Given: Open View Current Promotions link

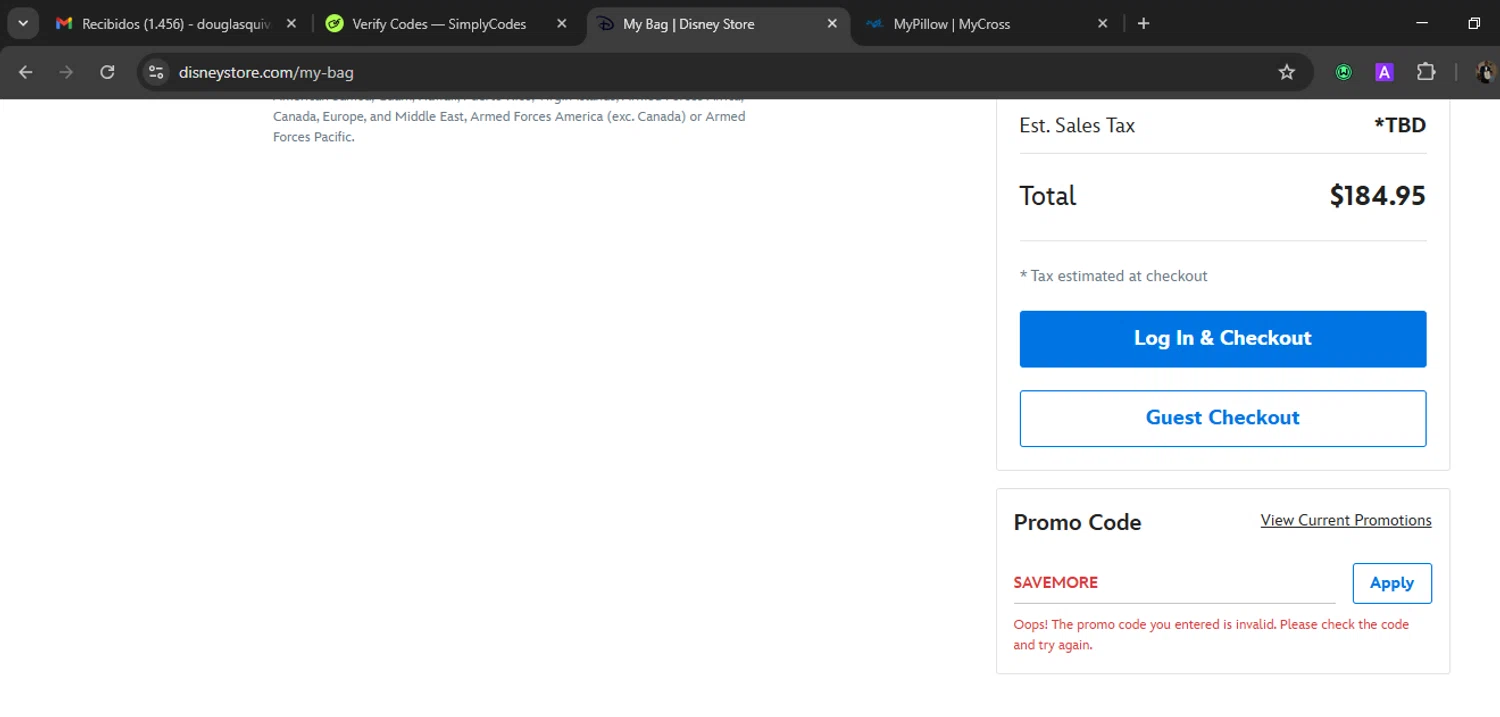Looking at the screenshot, I should [x=1346, y=520].
